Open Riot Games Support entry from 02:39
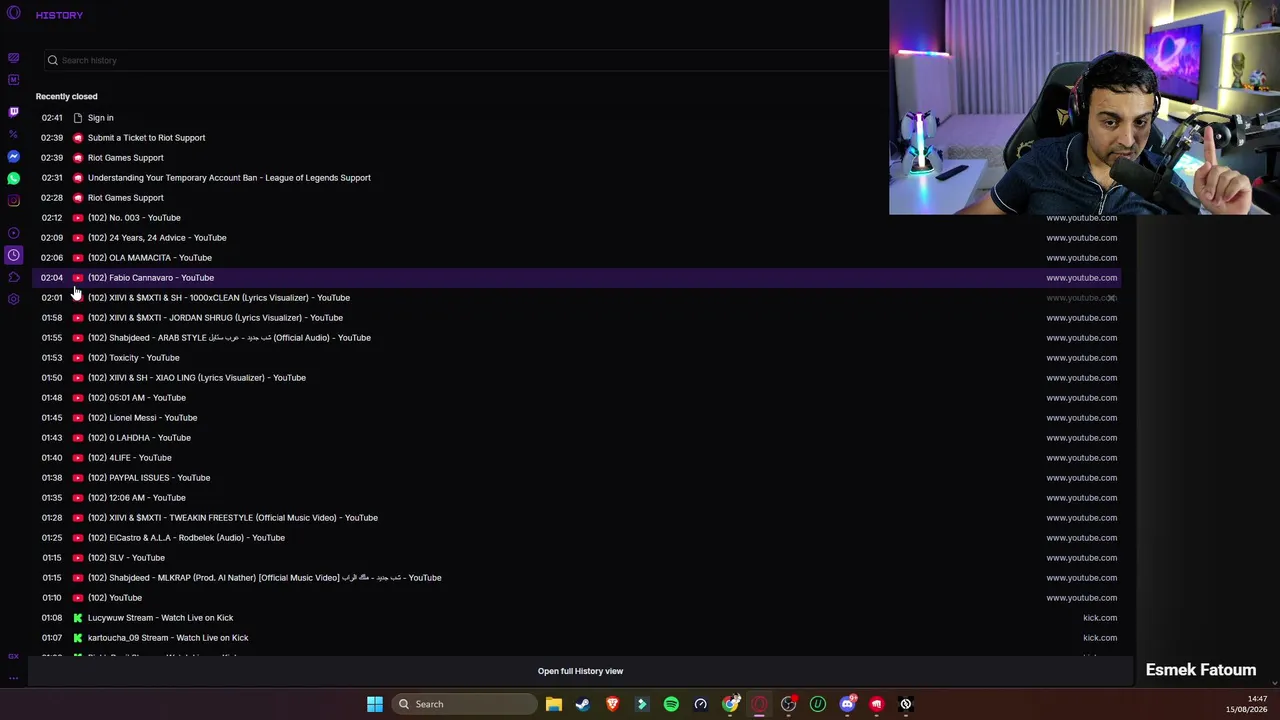The height and width of the screenshot is (720, 1280). click(576, 158)
